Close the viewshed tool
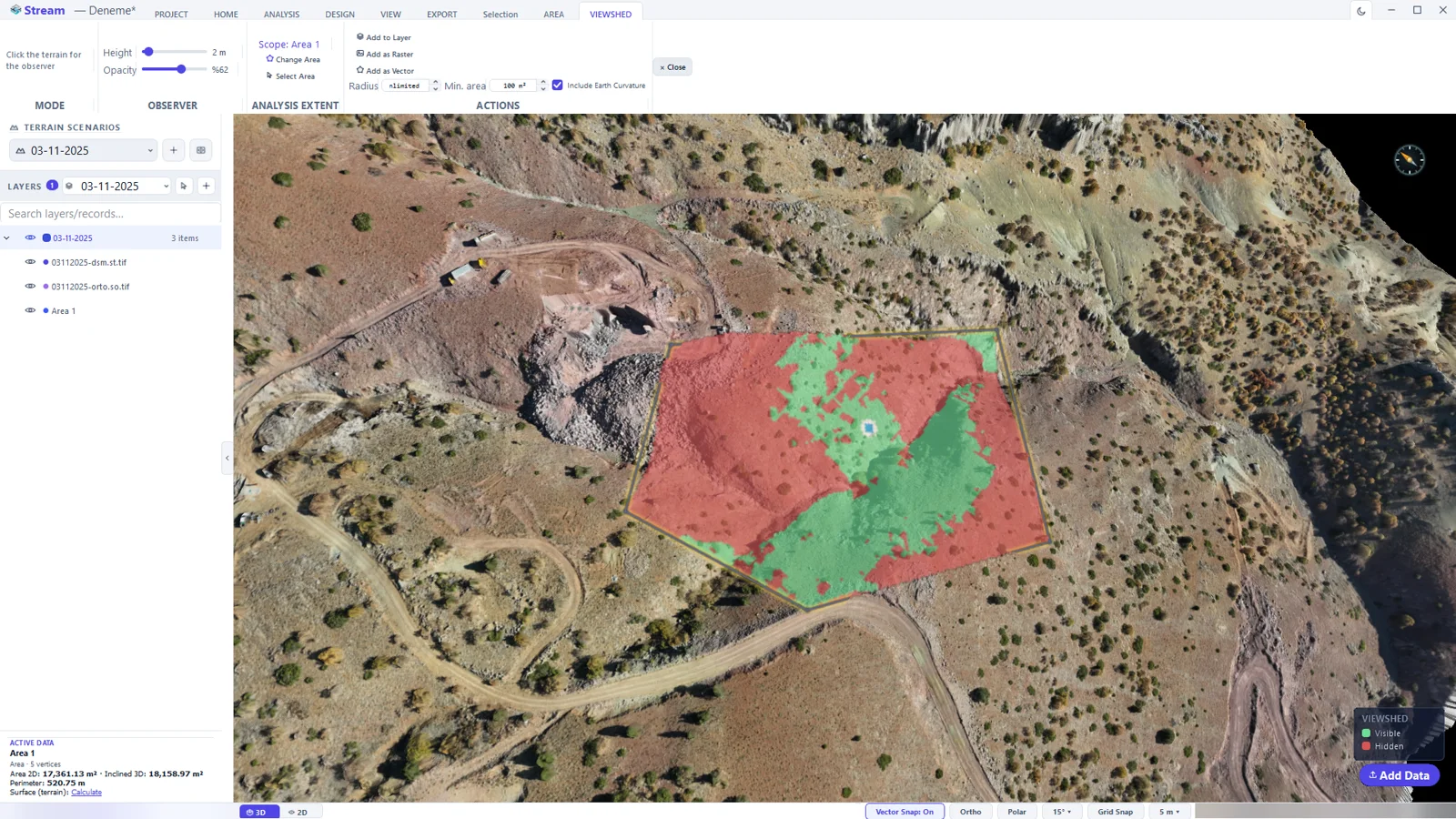 click(672, 66)
